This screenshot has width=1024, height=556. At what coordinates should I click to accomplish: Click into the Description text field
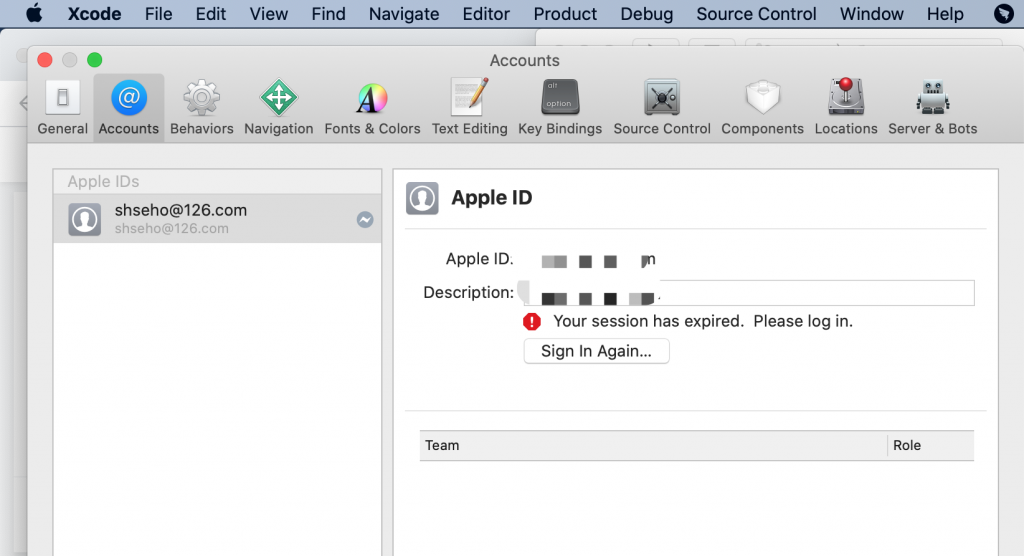pos(749,293)
